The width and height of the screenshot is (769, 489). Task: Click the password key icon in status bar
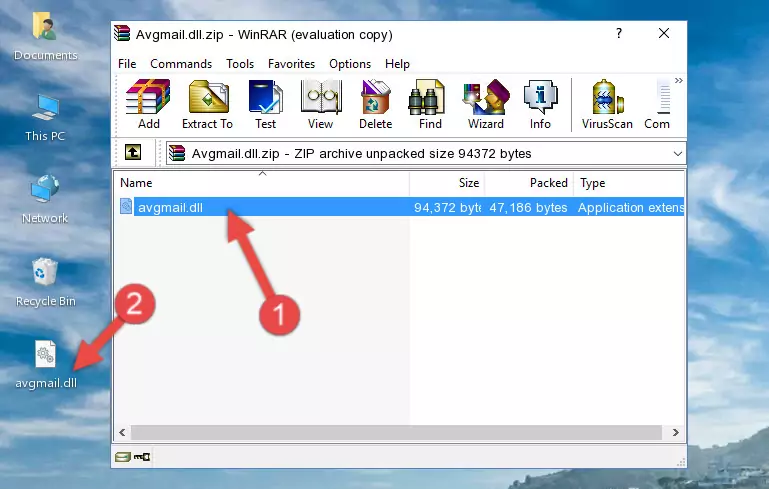[142, 457]
